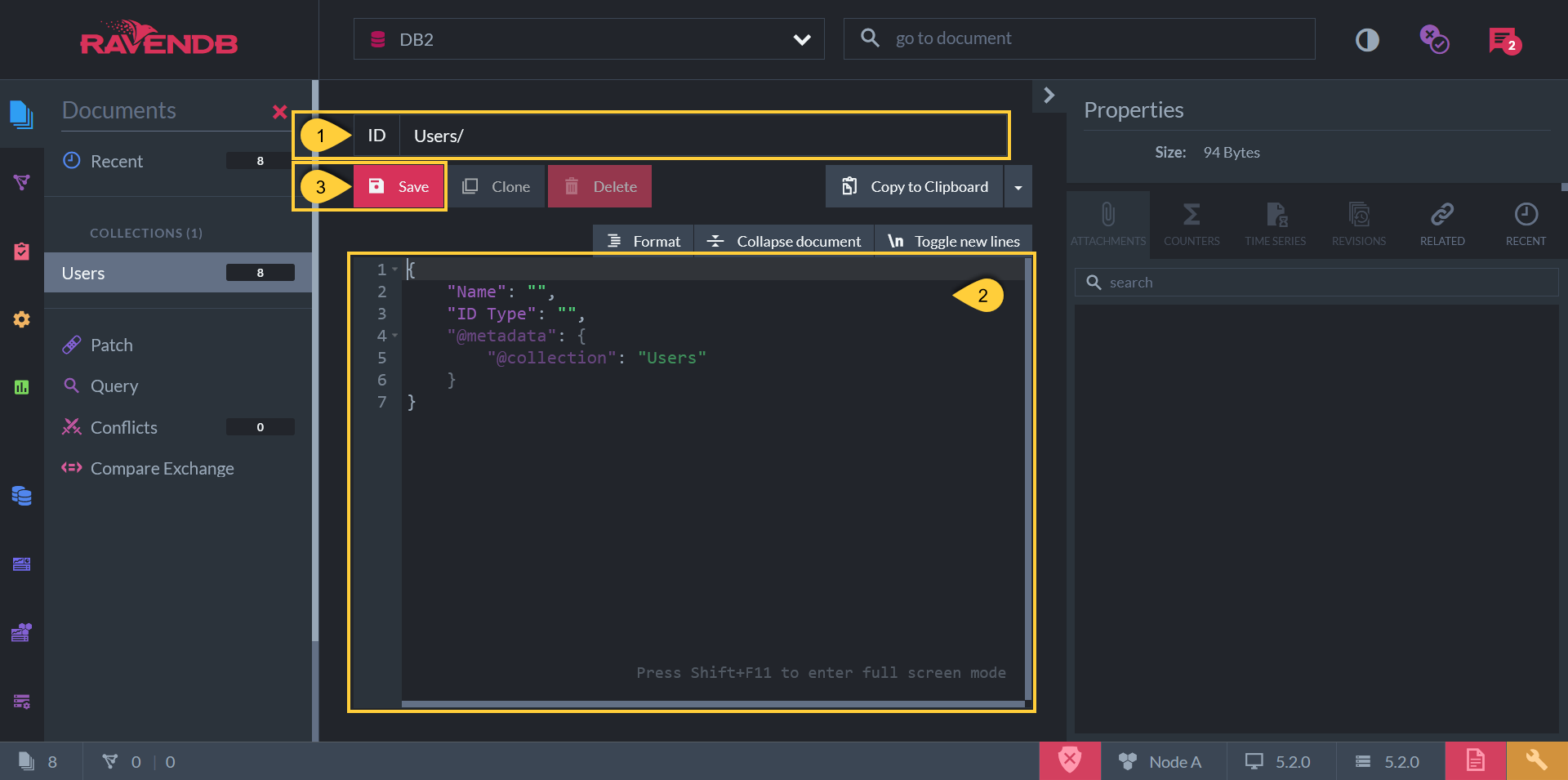1568x780 pixels.
Task: Click the "@collection" line in the editor
Action: point(596,358)
